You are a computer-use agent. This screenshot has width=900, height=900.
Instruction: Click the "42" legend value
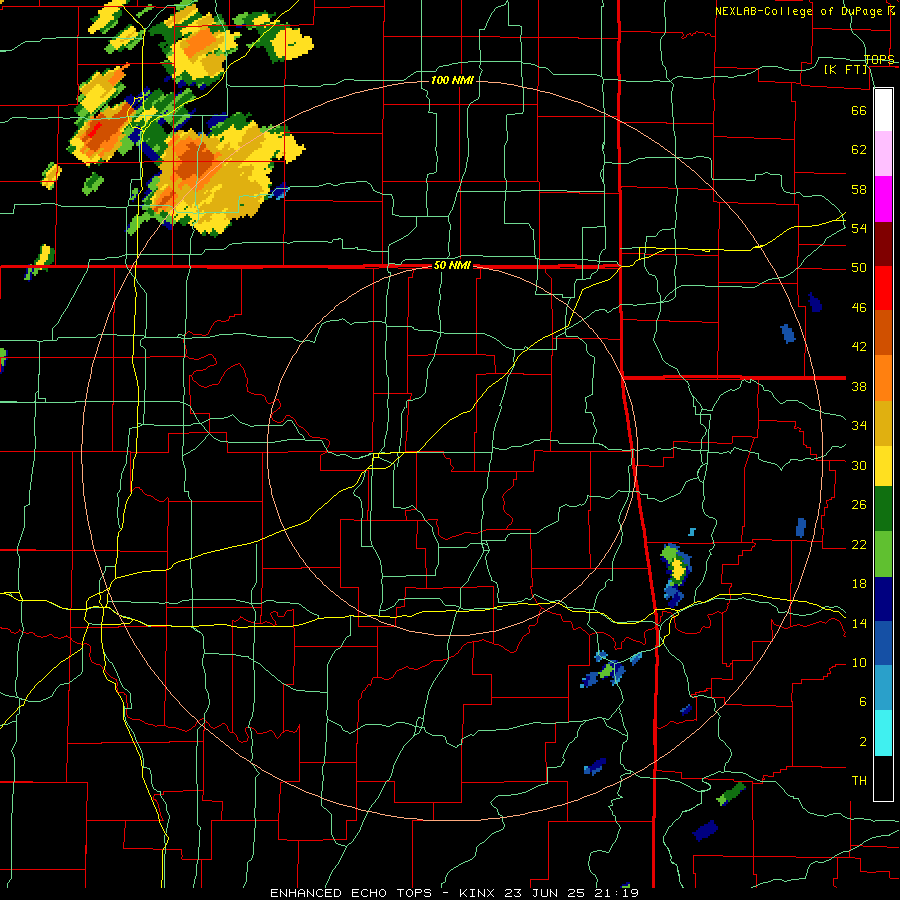[x=859, y=347]
